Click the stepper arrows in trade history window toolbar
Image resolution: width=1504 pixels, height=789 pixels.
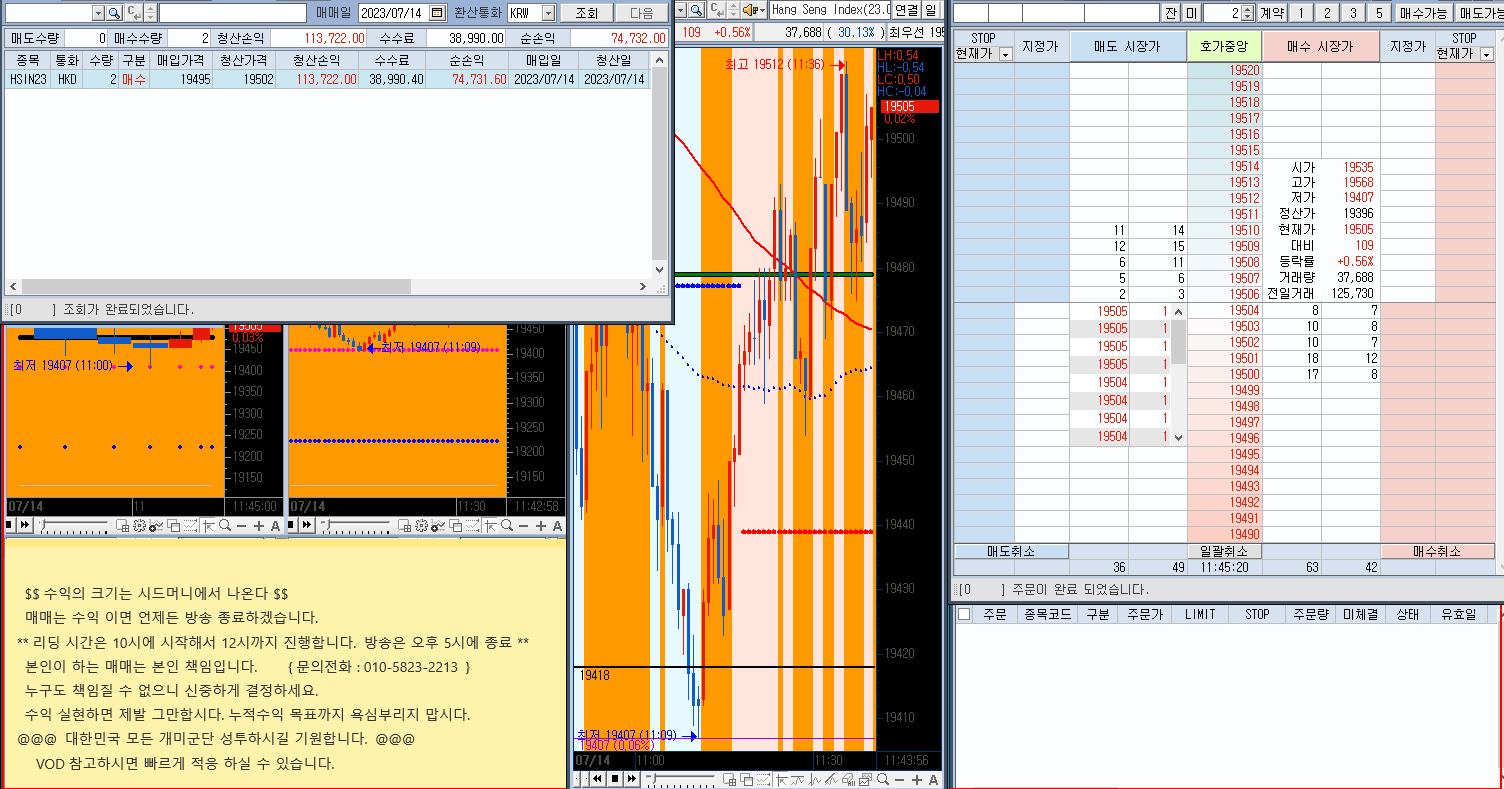click(150, 13)
